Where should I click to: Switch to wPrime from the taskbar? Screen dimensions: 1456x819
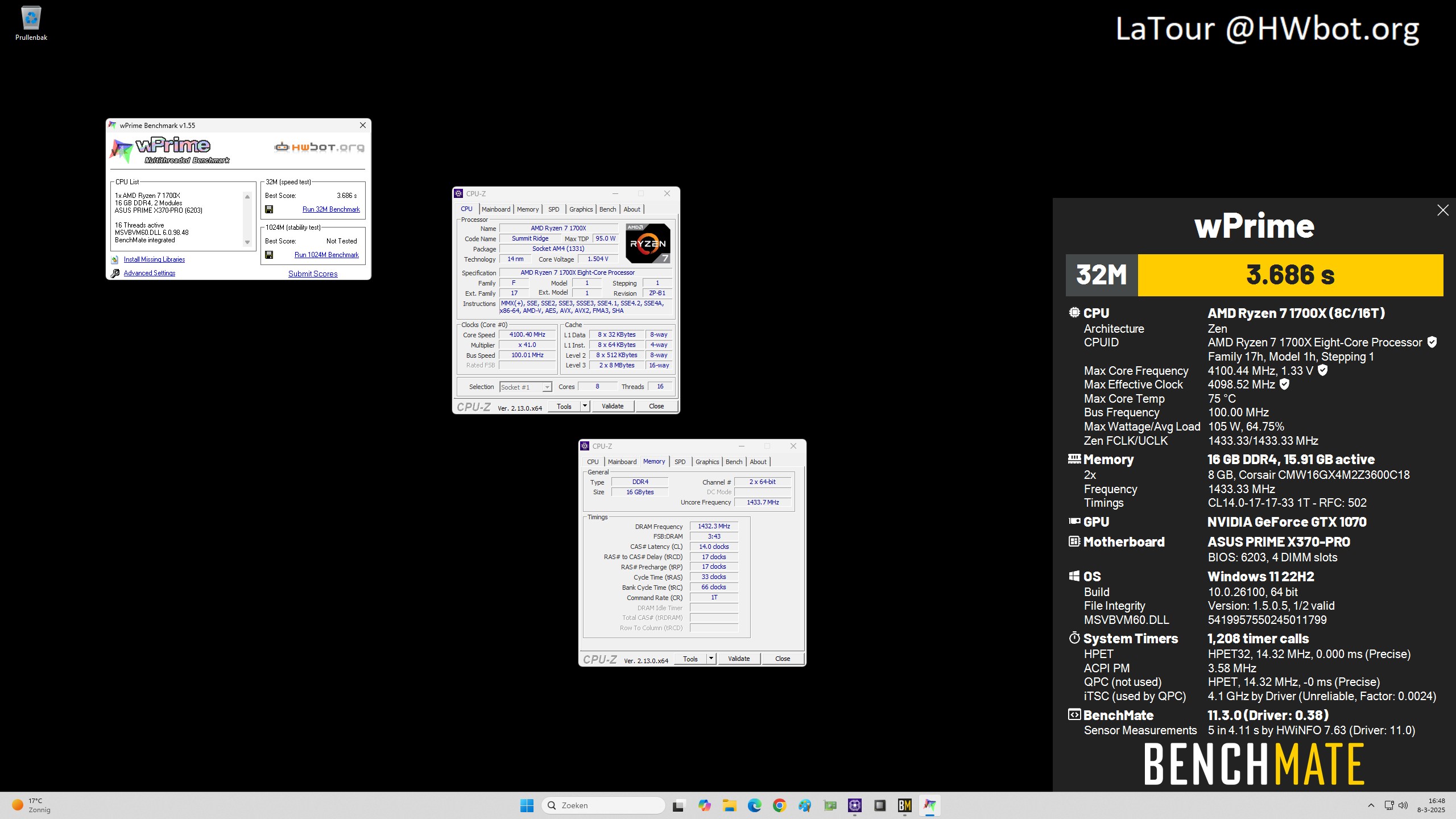(x=930, y=805)
